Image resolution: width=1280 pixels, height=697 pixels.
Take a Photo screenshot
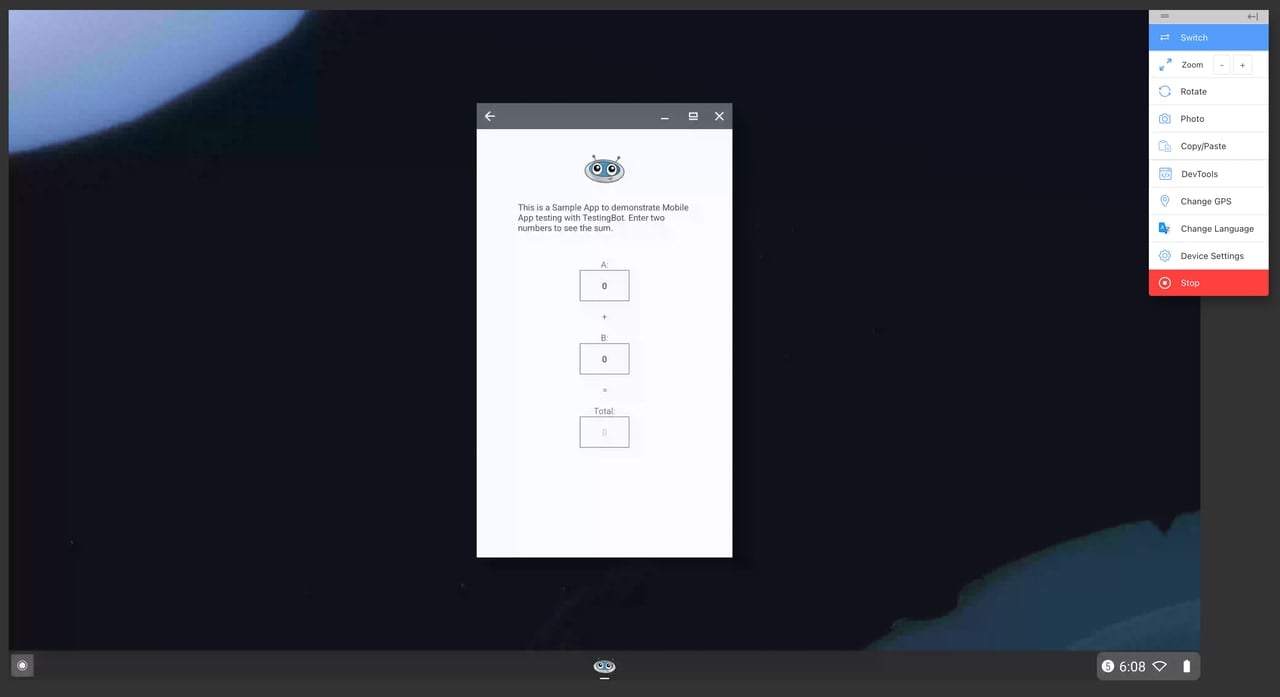click(x=1208, y=119)
